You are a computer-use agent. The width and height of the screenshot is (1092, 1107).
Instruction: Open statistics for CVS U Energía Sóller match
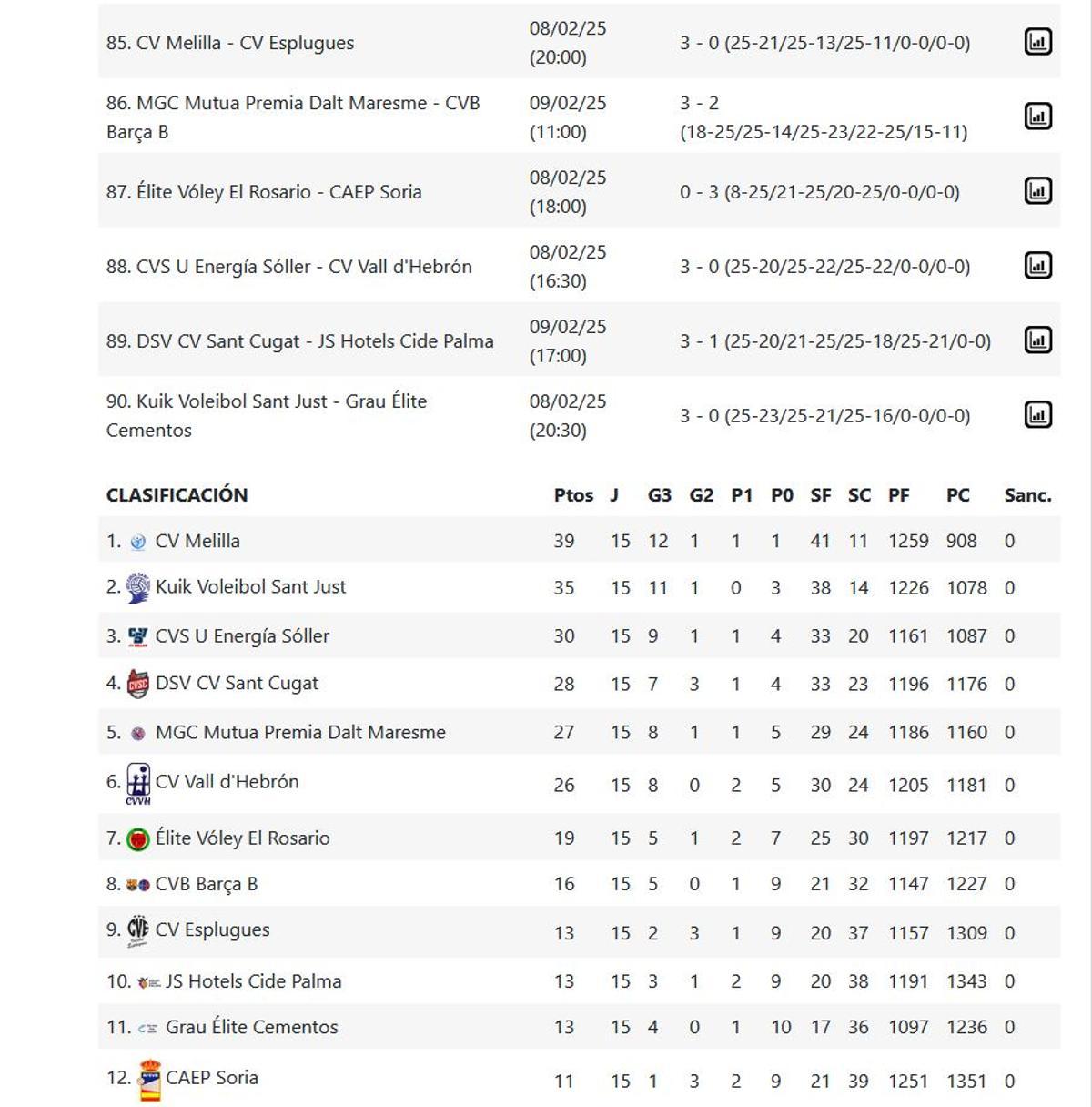[1037, 266]
